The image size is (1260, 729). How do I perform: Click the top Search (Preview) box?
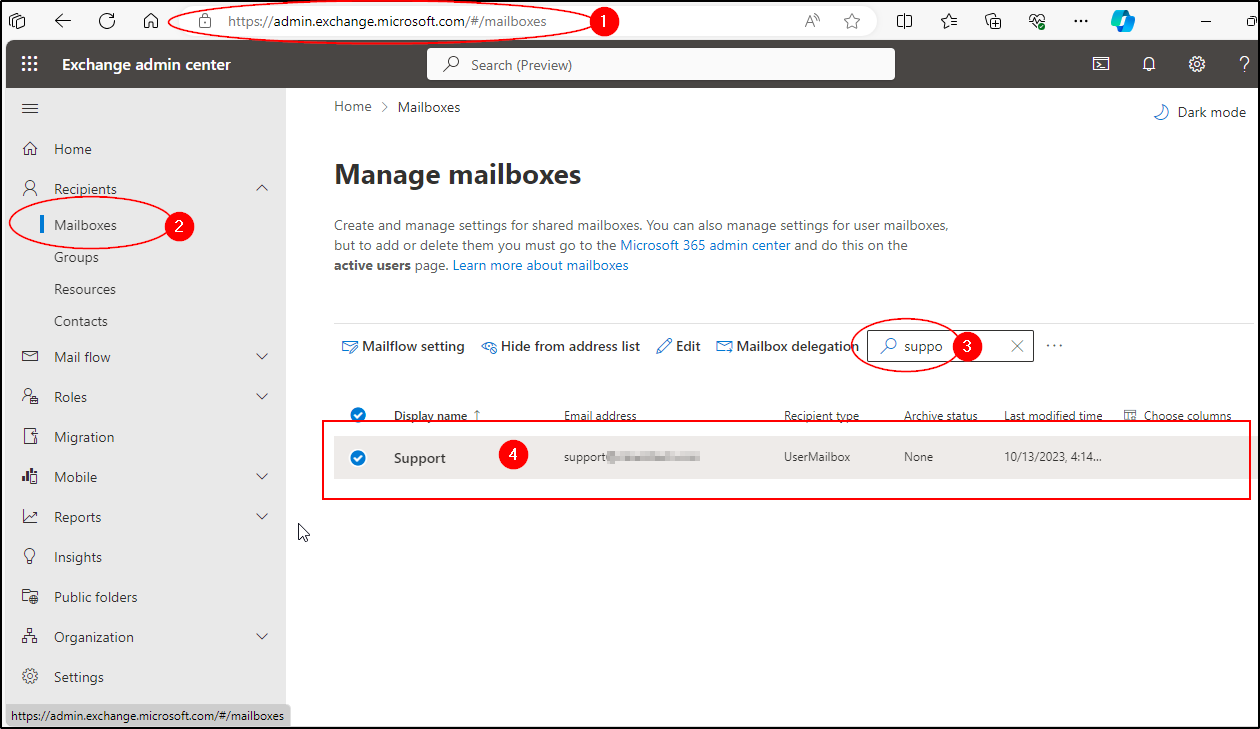point(661,64)
